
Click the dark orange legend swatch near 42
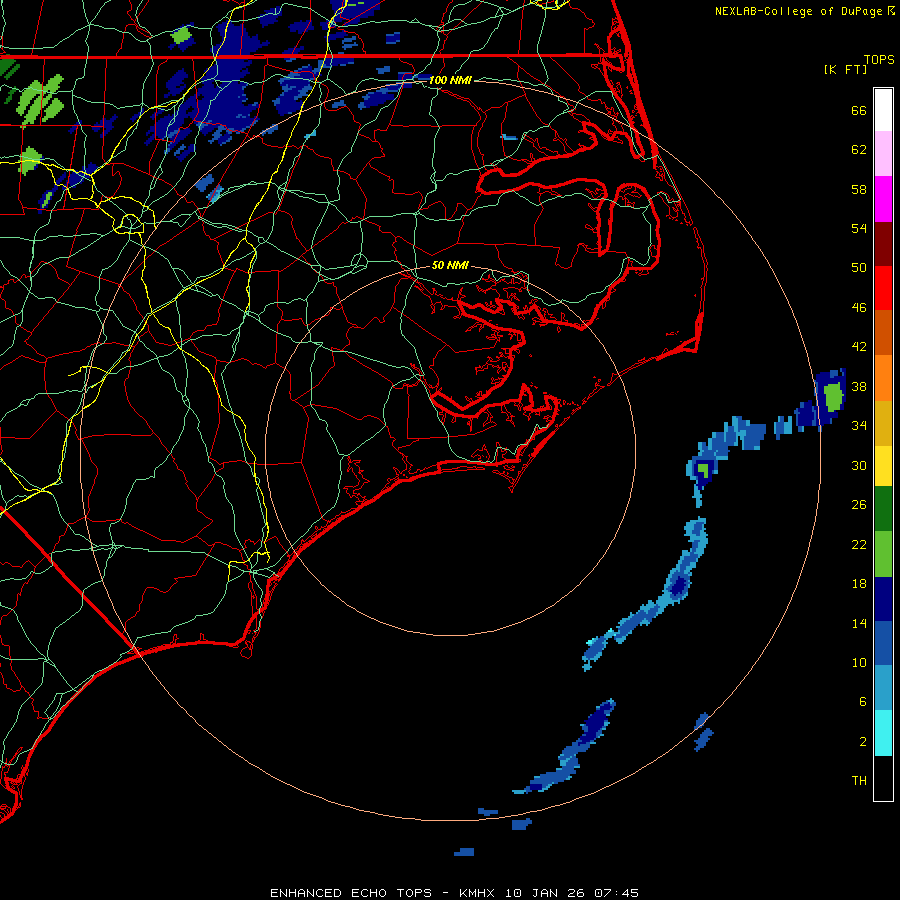pyautogui.click(x=883, y=333)
